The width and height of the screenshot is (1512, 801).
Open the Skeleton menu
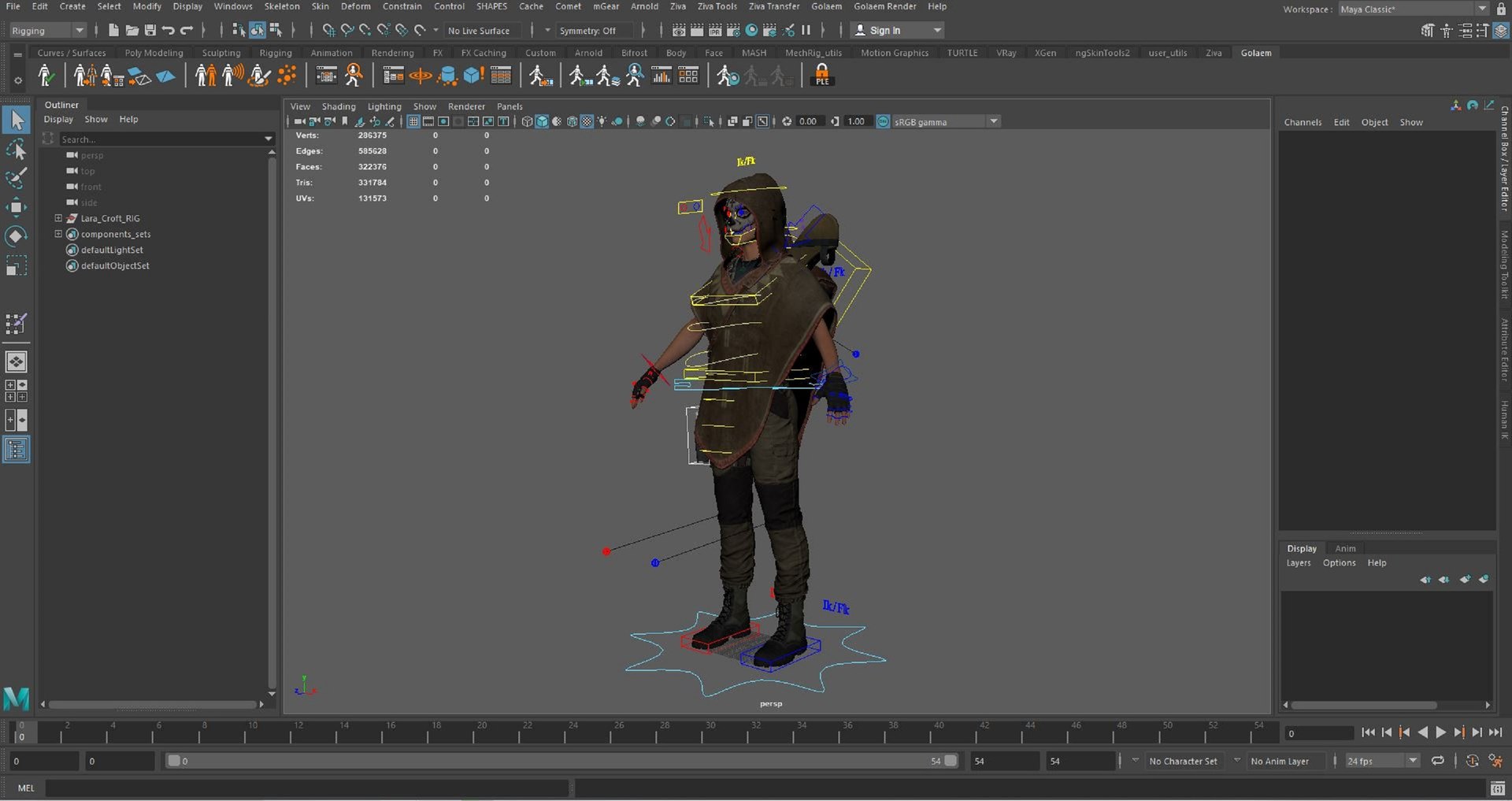point(282,6)
